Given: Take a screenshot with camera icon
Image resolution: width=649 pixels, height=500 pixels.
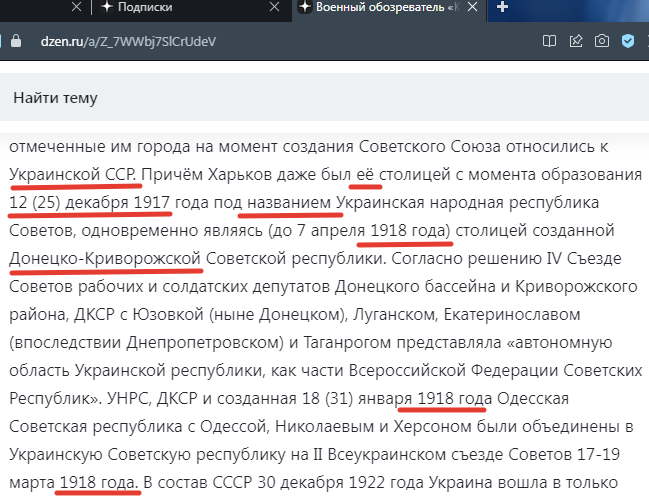Looking at the screenshot, I should click(x=602, y=41).
